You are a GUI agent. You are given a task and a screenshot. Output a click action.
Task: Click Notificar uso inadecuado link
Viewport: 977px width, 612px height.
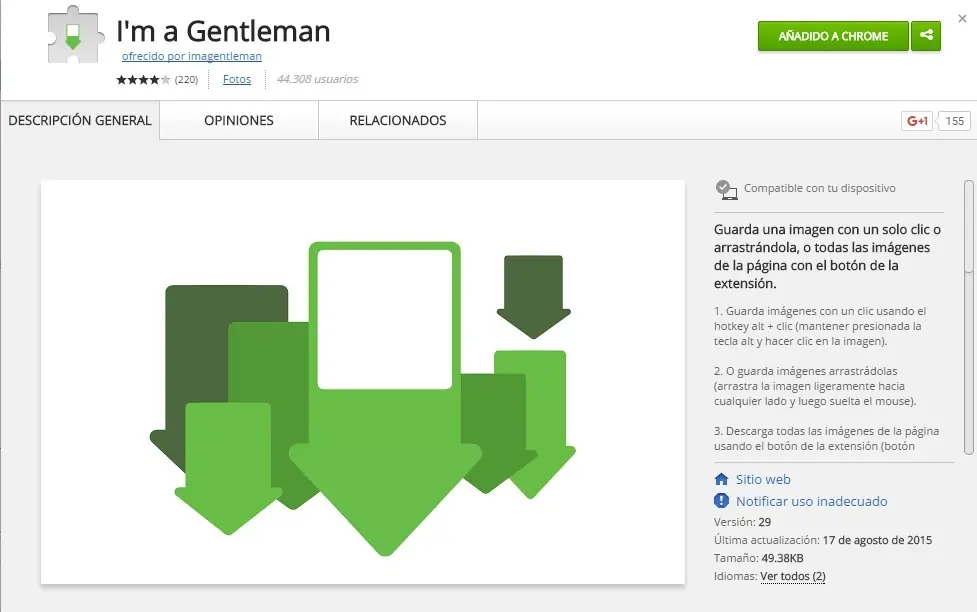811,501
